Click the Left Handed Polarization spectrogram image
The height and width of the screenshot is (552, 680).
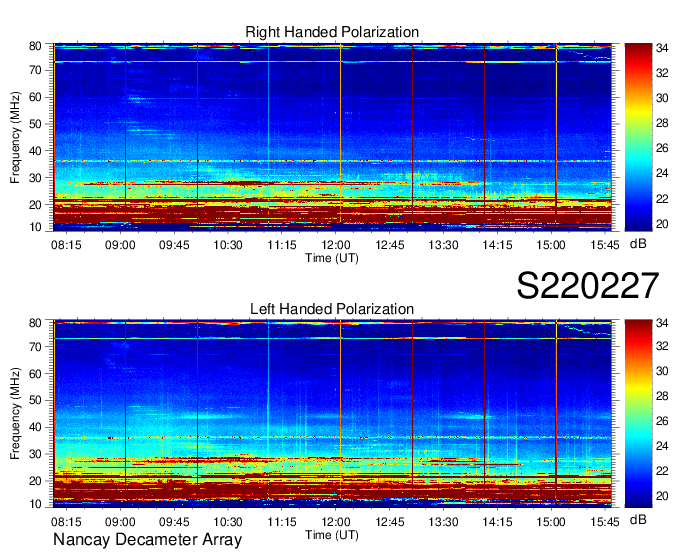[332, 413]
